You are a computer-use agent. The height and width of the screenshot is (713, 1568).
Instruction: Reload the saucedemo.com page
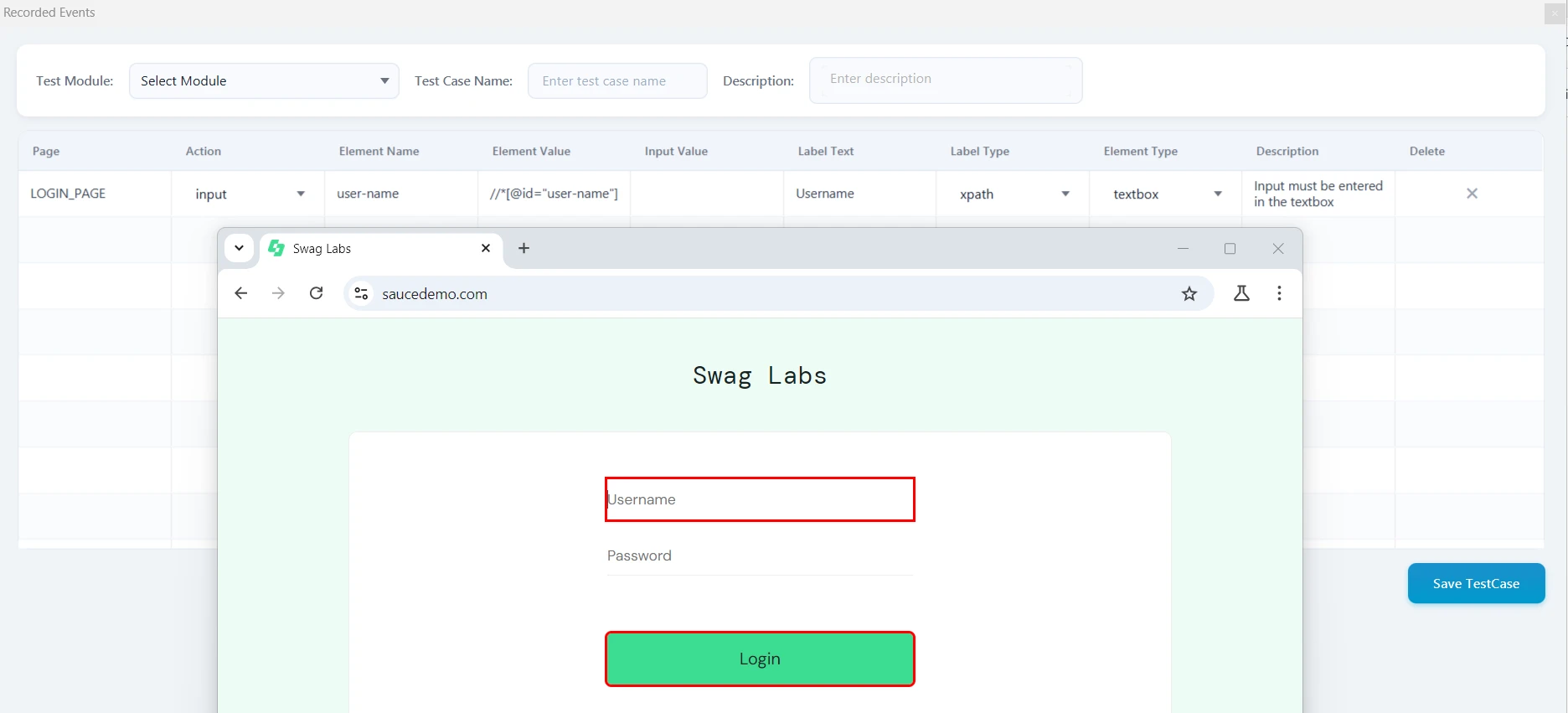coord(316,293)
